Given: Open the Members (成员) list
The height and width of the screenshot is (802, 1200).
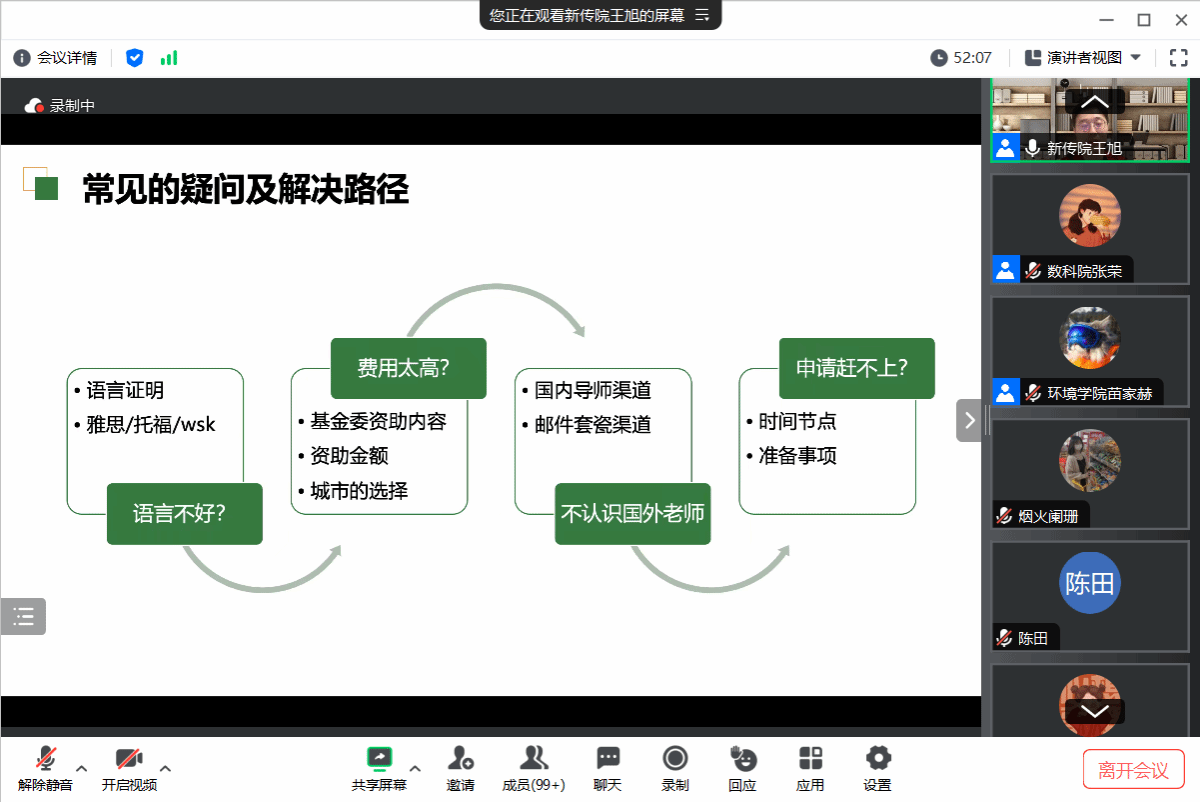Looking at the screenshot, I should [533, 767].
